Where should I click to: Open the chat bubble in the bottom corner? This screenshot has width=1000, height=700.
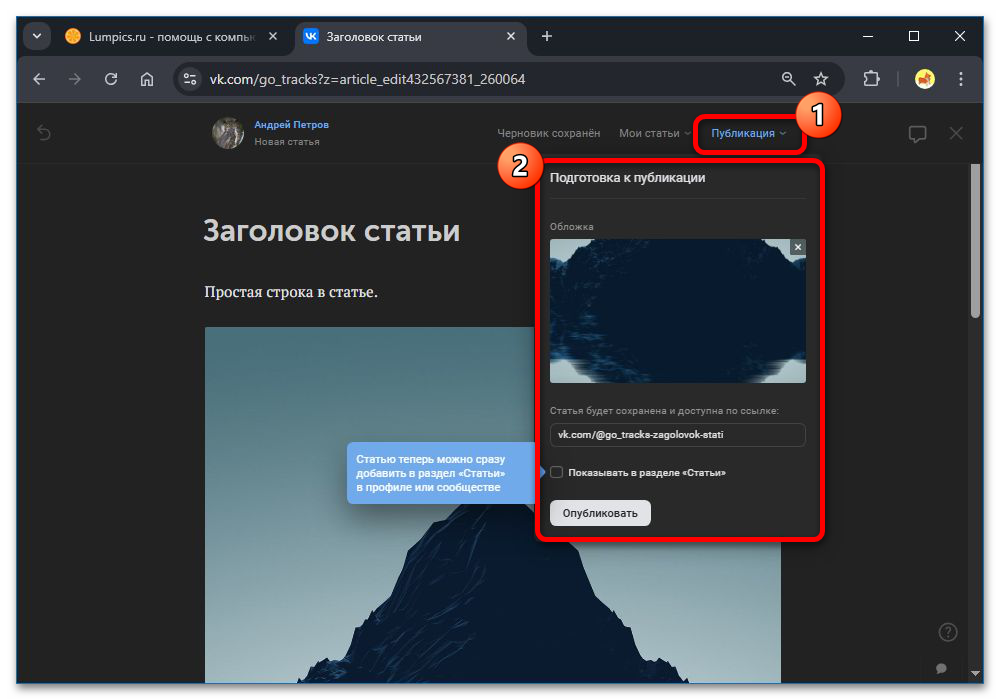[940, 667]
